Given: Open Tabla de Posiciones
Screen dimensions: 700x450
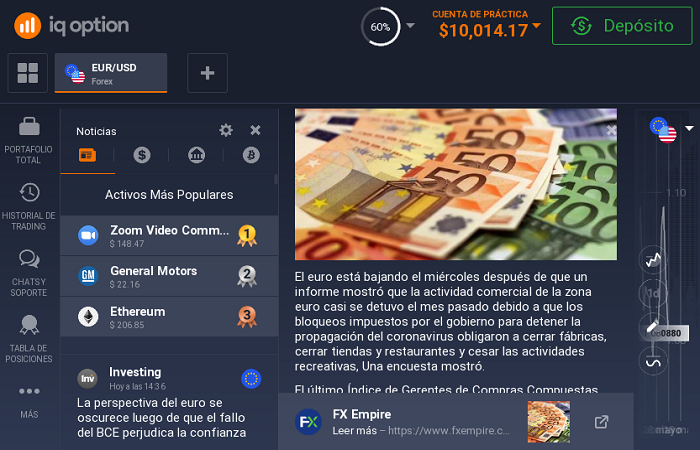Looking at the screenshot, I should point(29,339).
